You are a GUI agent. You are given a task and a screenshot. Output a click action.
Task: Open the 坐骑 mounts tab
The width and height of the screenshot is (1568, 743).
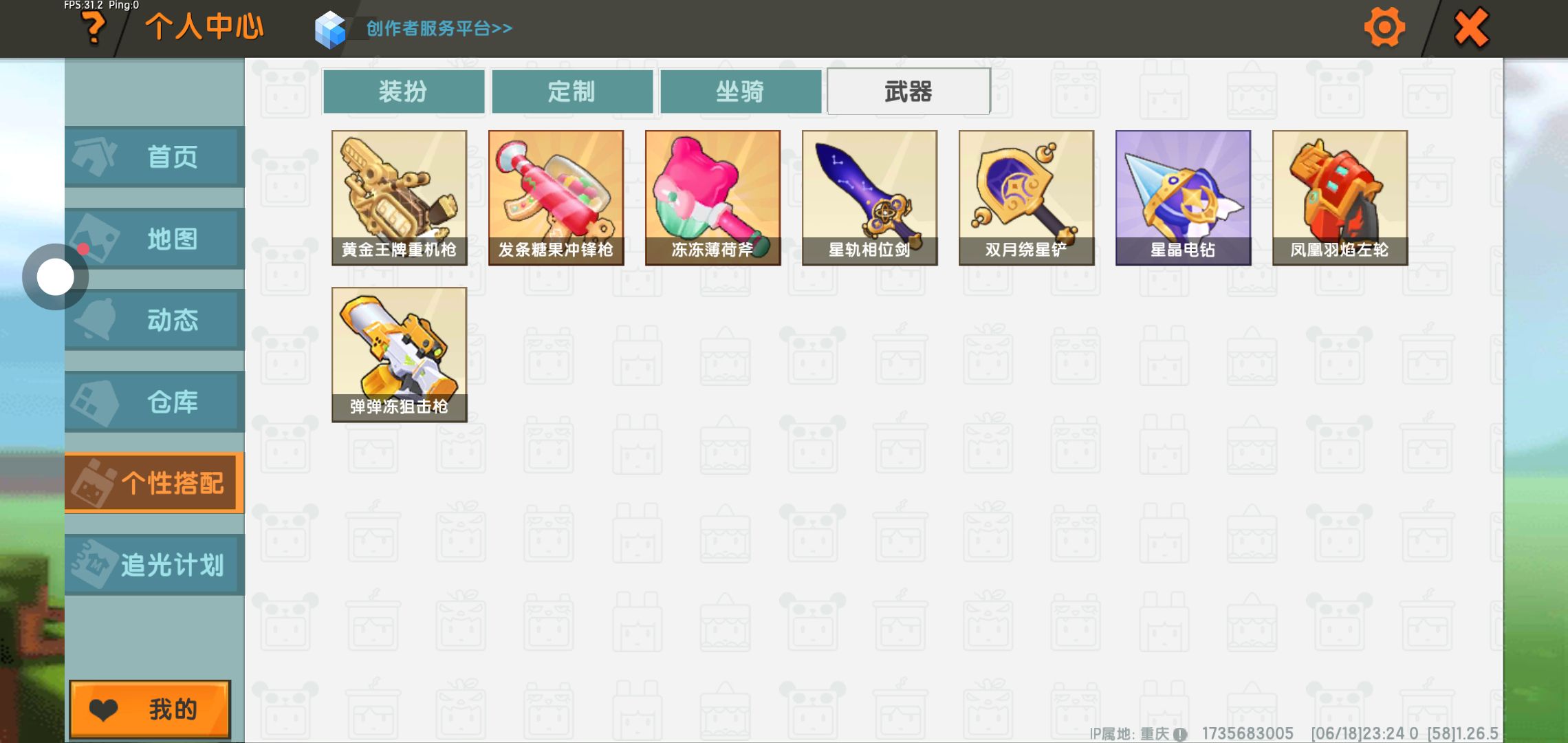(741, 91)
